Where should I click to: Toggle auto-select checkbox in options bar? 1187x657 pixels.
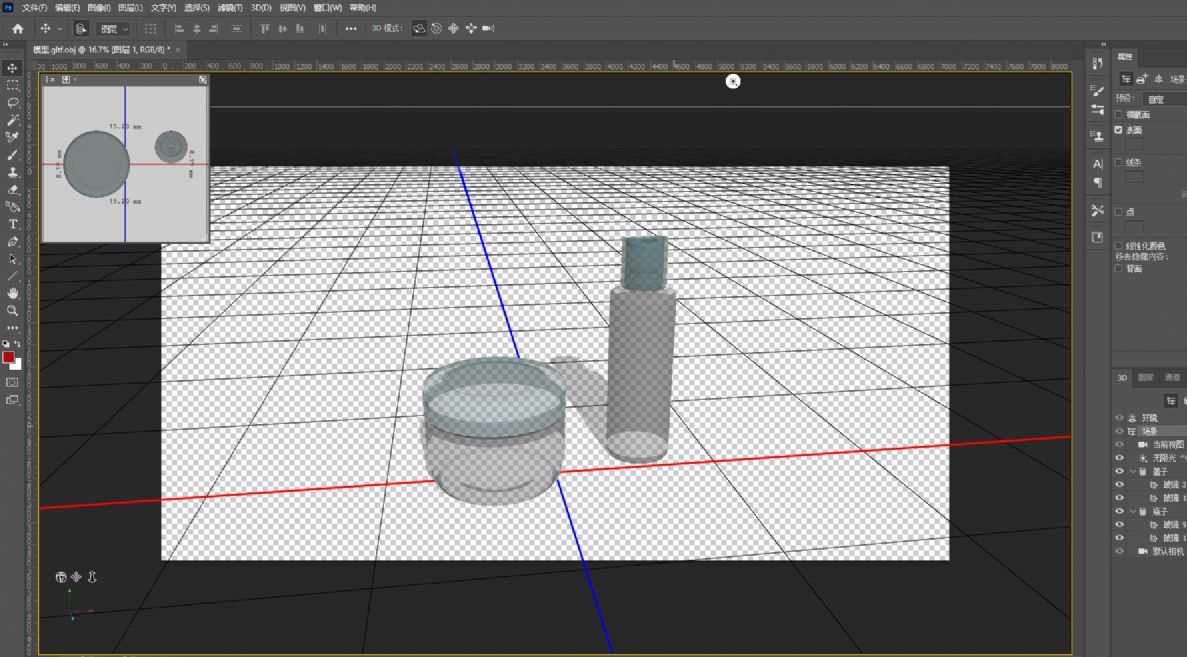[x=81, y=29]
